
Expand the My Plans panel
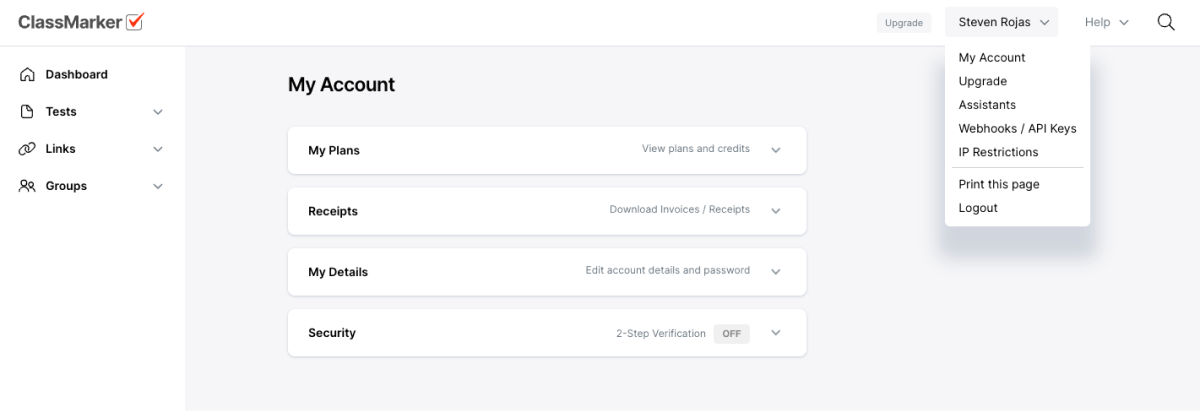pos(775,150)
